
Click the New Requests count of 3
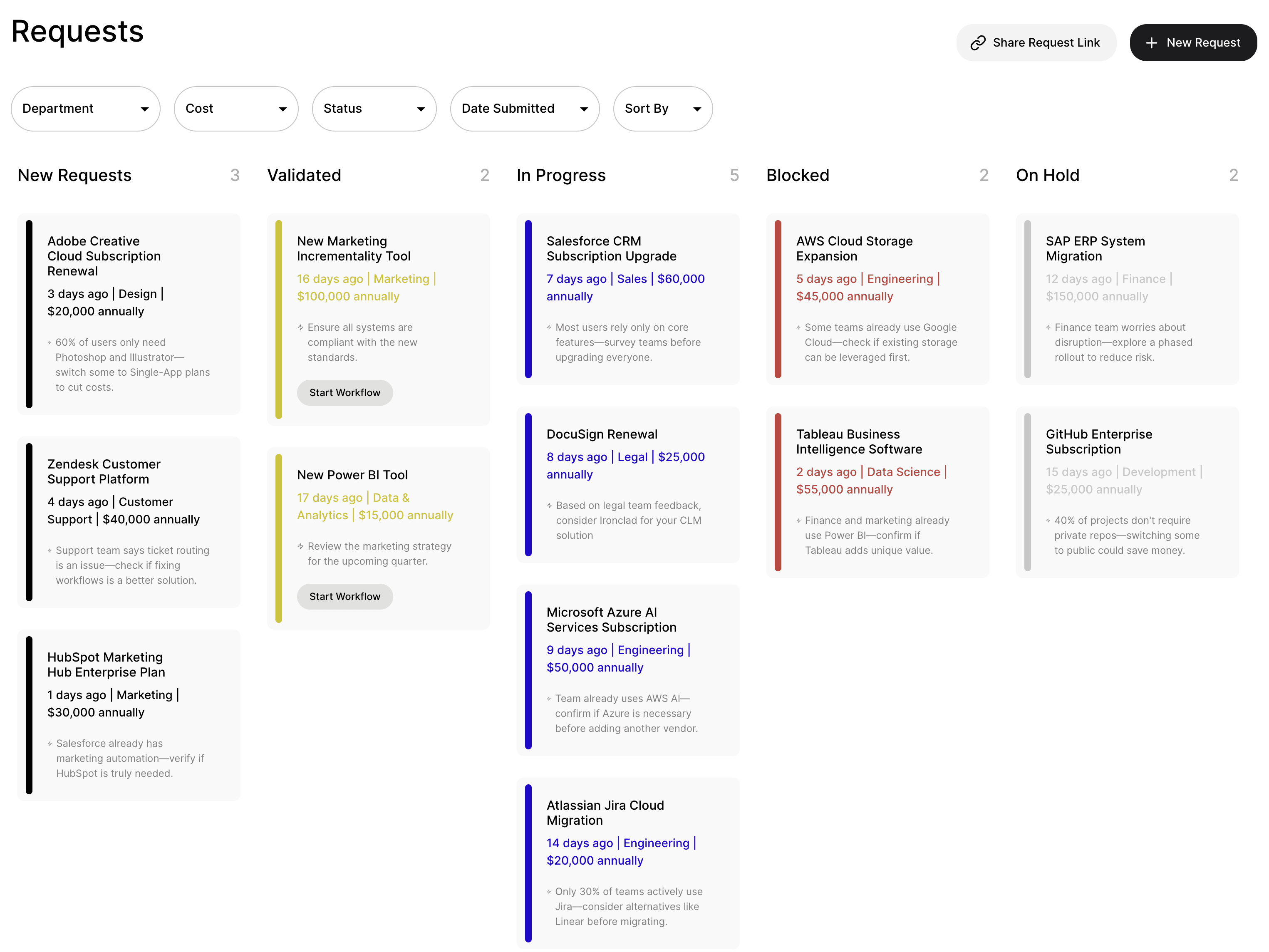235,176
